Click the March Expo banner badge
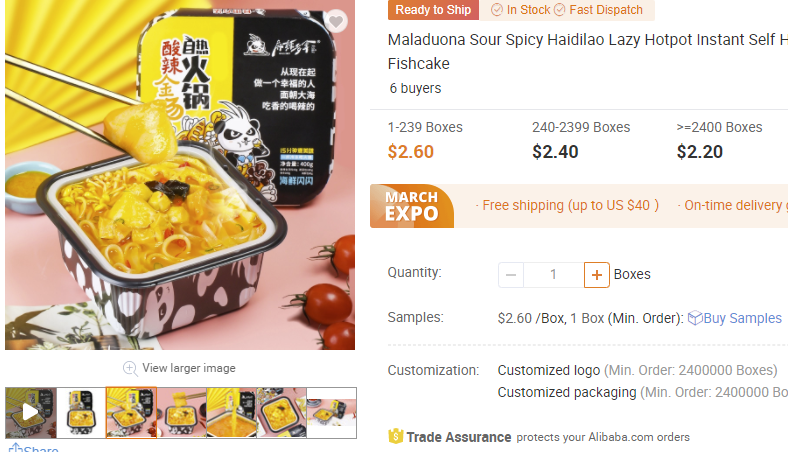 412,206
